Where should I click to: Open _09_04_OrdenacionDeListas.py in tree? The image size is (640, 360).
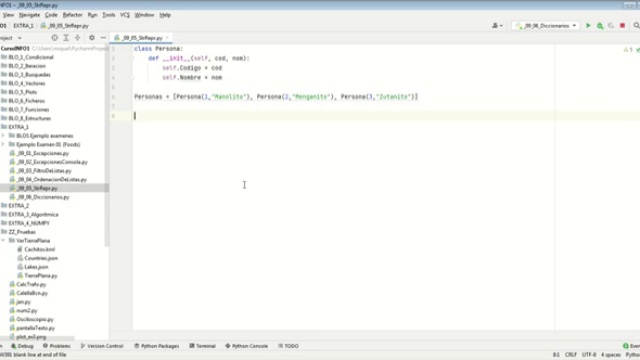tap(52, 179)
